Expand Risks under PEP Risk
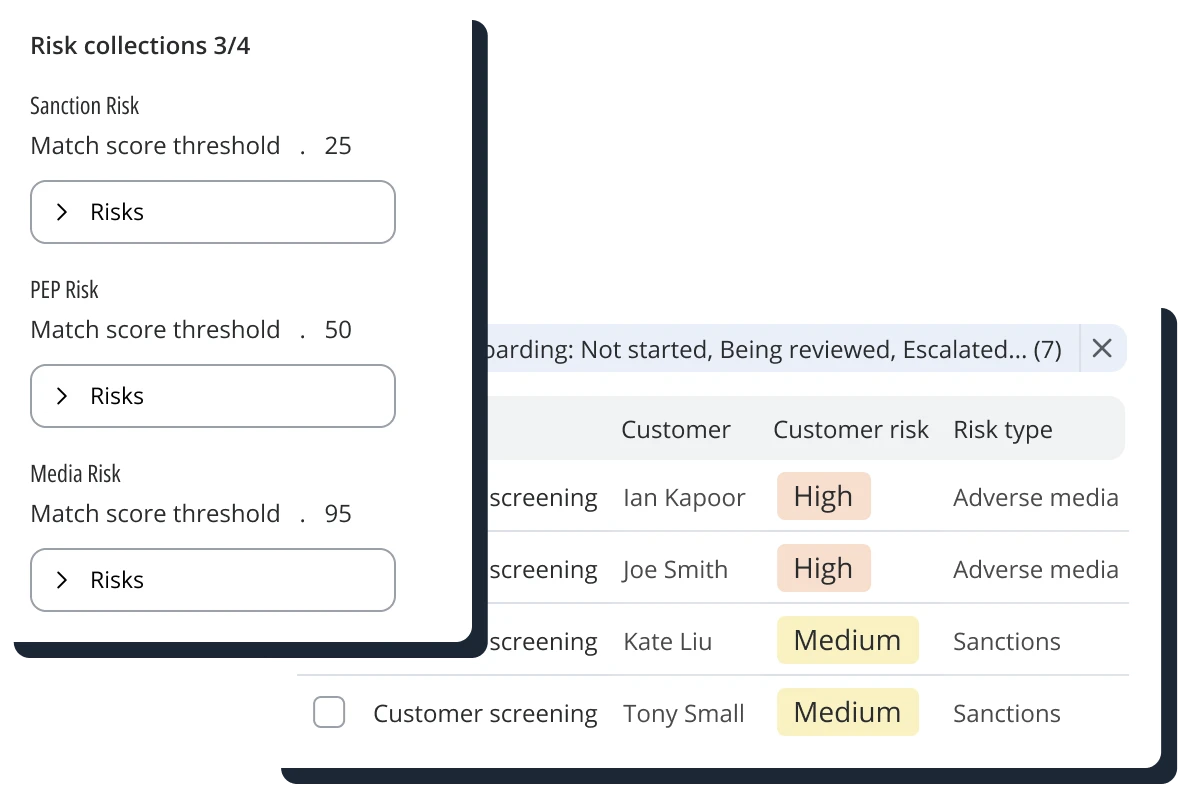Viewport: 1200px width, 800px height. (212, 396)
